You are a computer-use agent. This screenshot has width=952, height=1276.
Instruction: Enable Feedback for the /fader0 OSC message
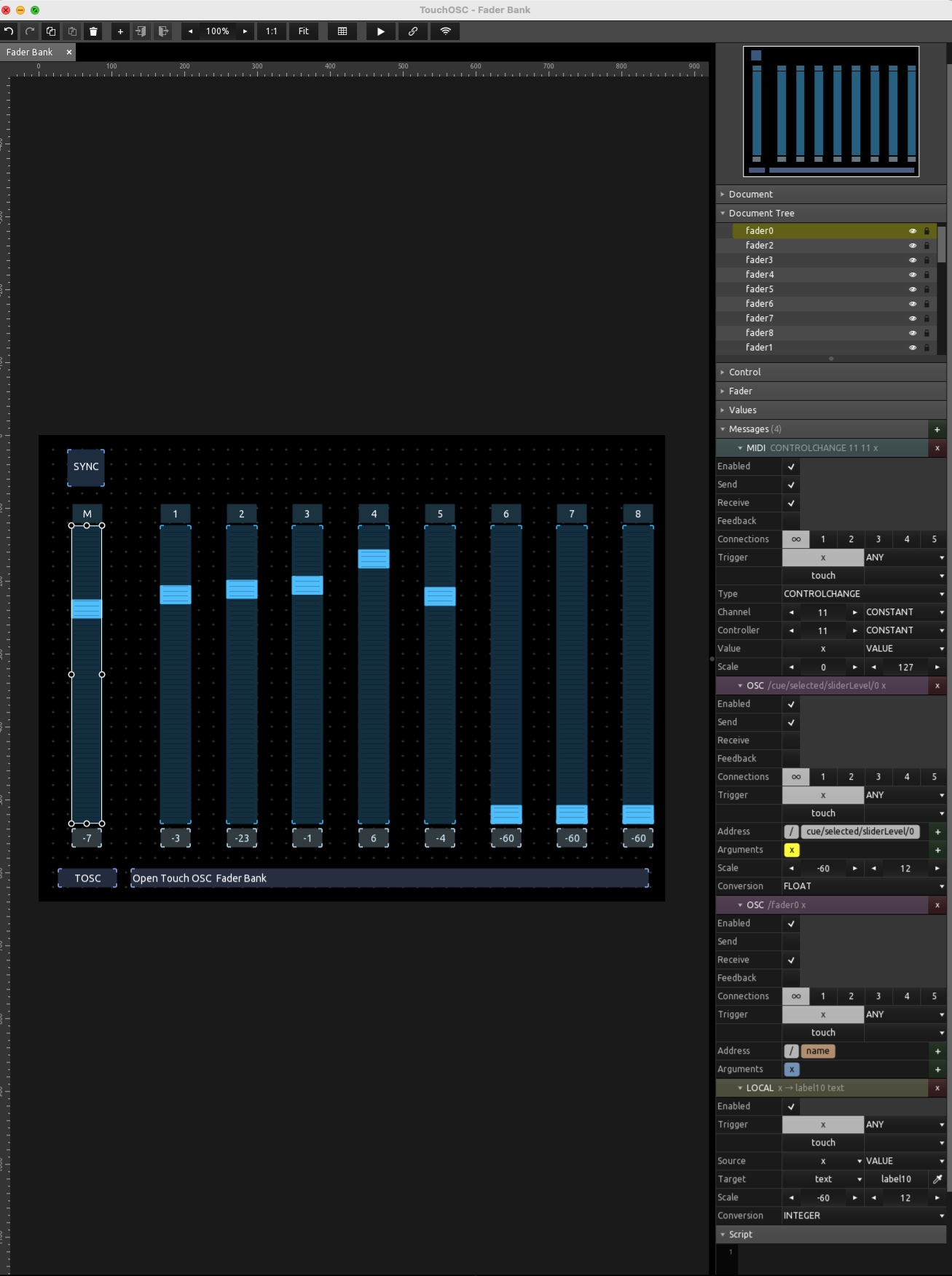tap(791, 978)
